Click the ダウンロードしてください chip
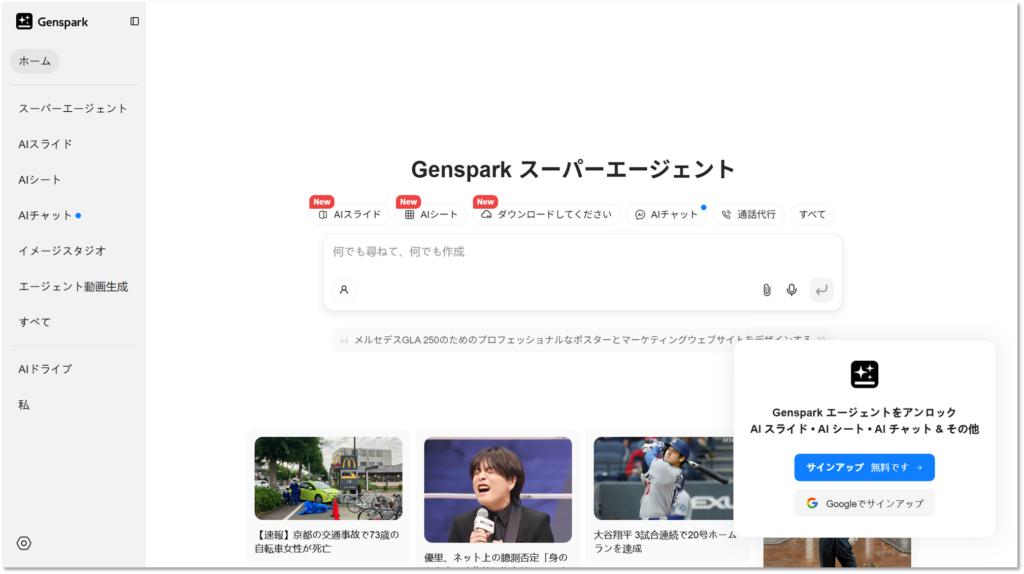Image resolution: width=1024 pixels, height=574 pixels. click(x=547, y=214)
